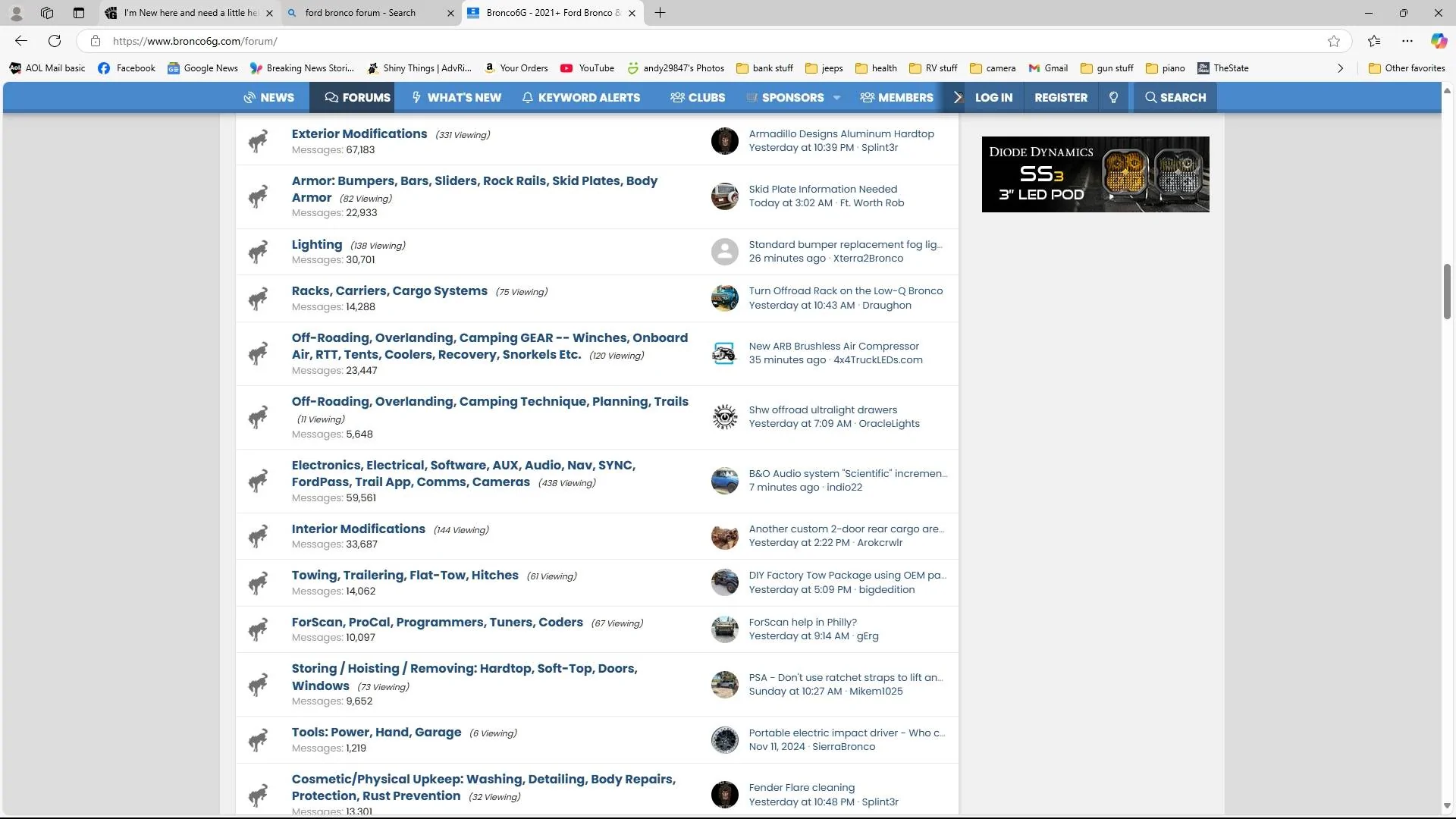The width and height of the screenshot is (1456, 819).
Task: Open the Diode Dynamics SS3 LED Pod ad
Action: (x=1095, y=174)
